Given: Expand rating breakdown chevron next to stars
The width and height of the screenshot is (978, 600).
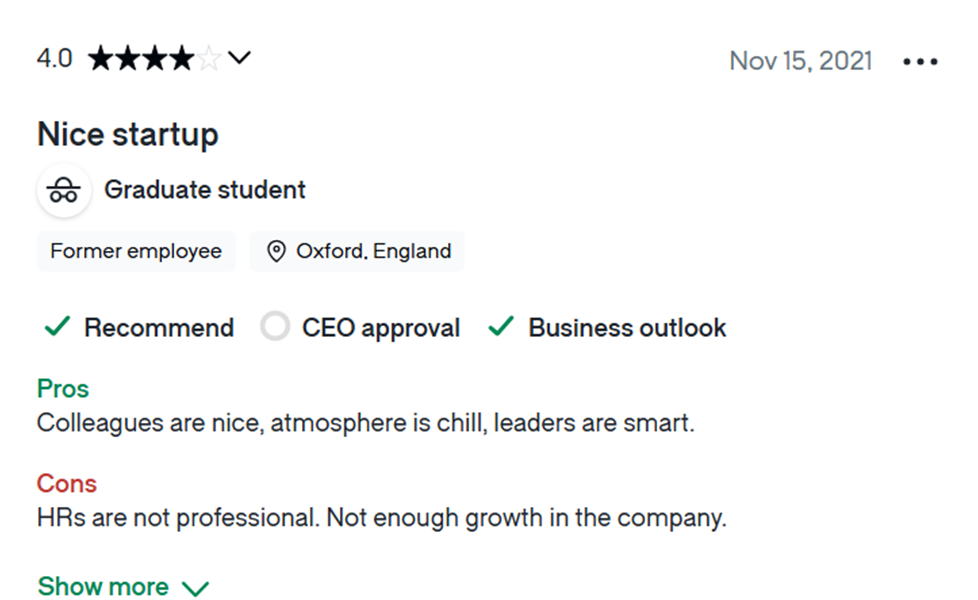Looking at the screenshot, I should pos(239,58).
